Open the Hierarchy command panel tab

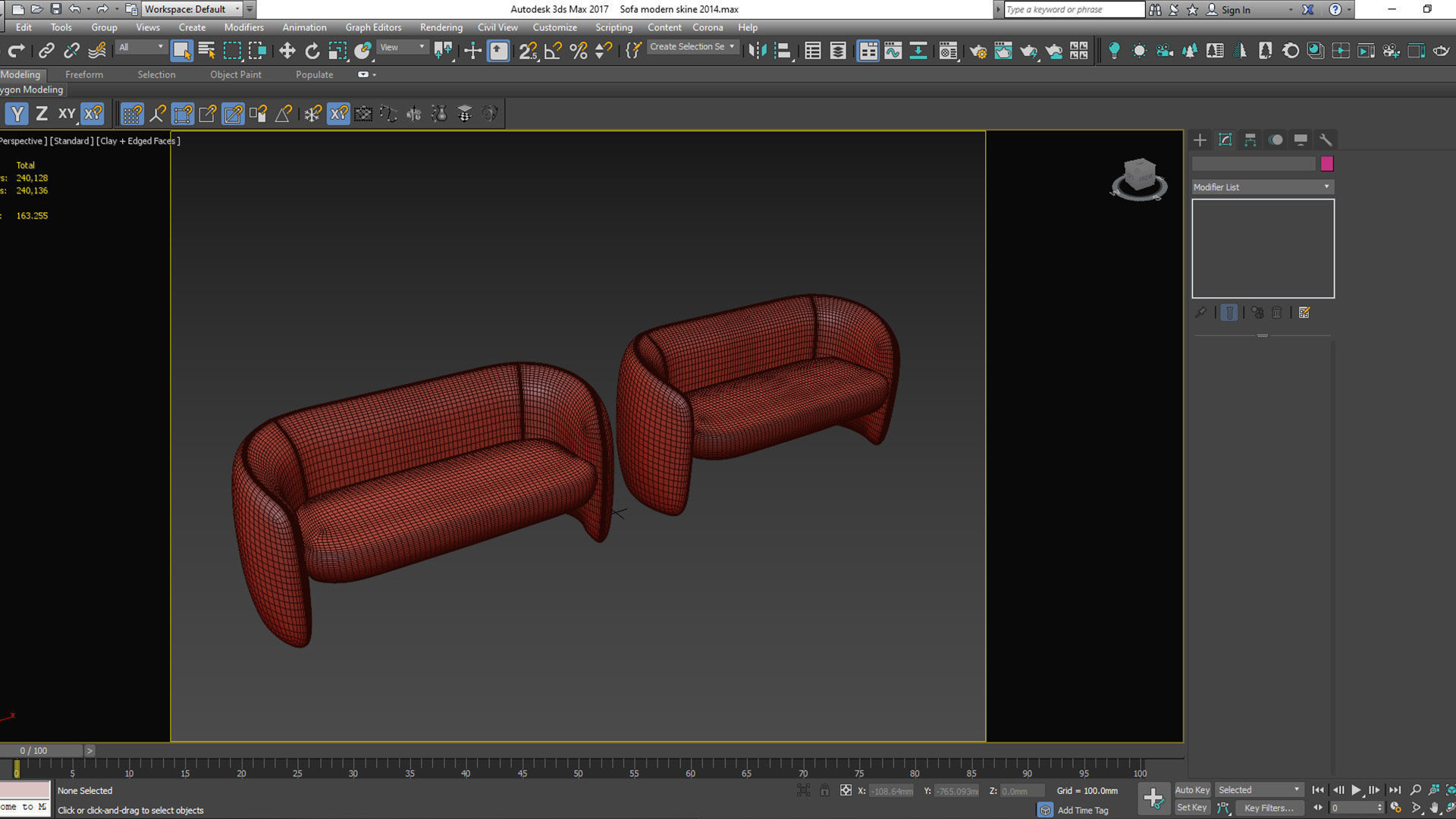(x=1250, y=140)
